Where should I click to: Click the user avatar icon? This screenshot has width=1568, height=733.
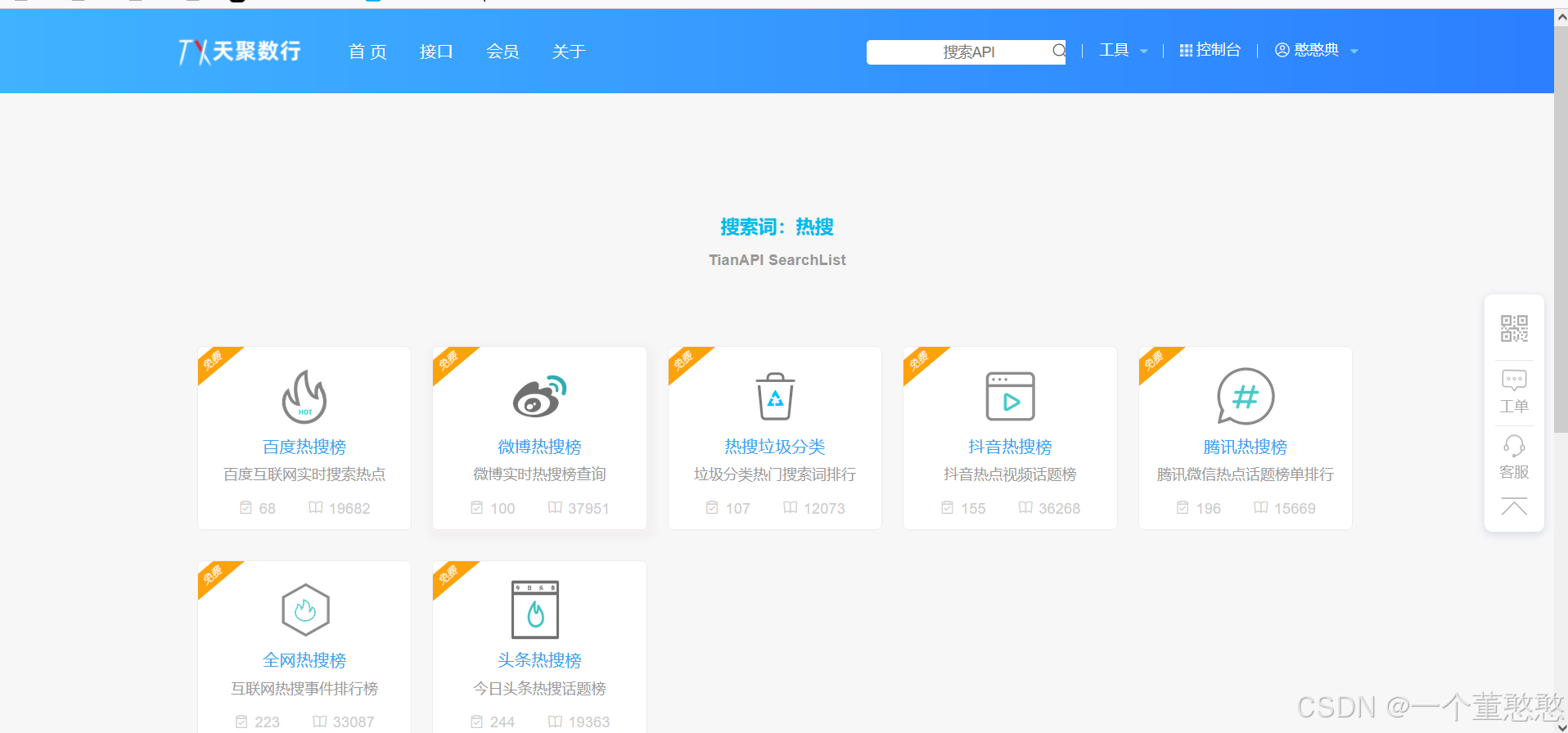click(1282, 50)
